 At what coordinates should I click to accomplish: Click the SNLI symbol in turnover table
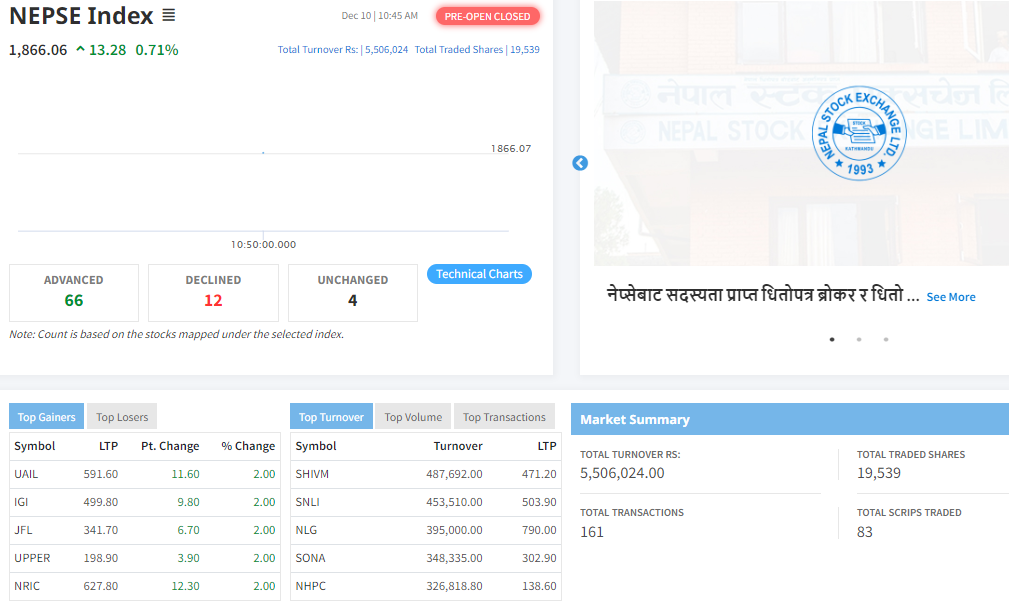[x=308, y=502]
